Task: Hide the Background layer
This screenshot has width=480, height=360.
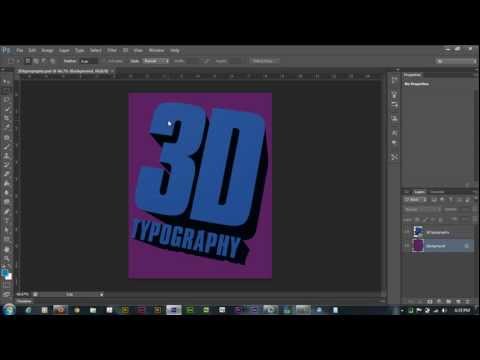Action: (407, 246)
